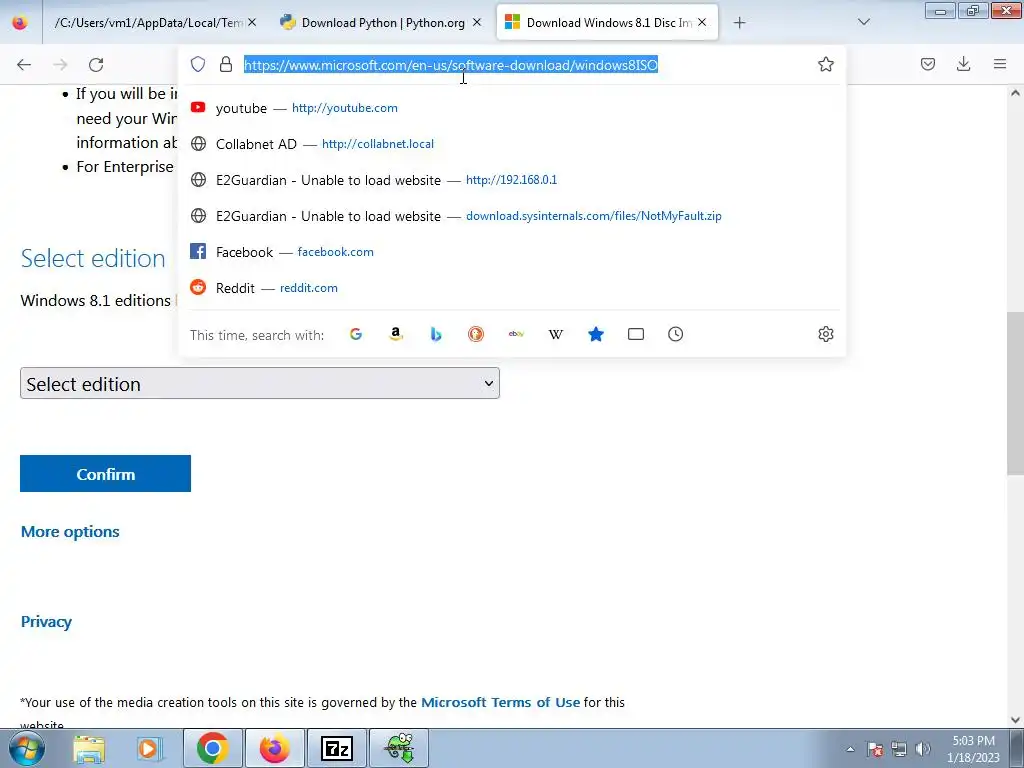Reload the page with the refresh icon
1024x768 pixels.
tap(96, 65)
